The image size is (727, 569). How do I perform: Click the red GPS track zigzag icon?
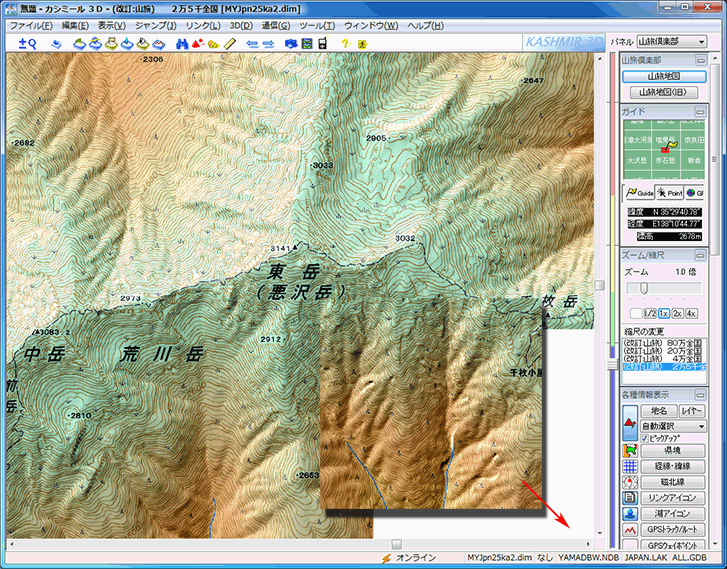pos(630,529)
